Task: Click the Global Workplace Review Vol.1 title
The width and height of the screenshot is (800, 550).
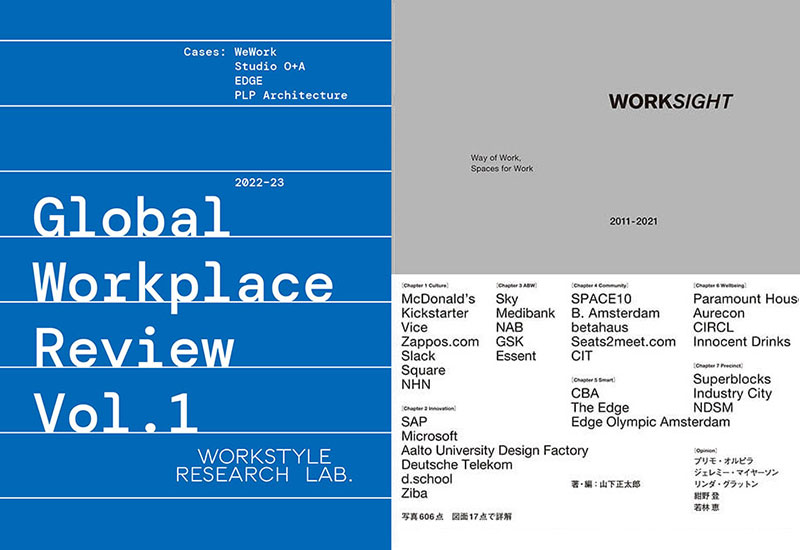Action: coord(184,313)
